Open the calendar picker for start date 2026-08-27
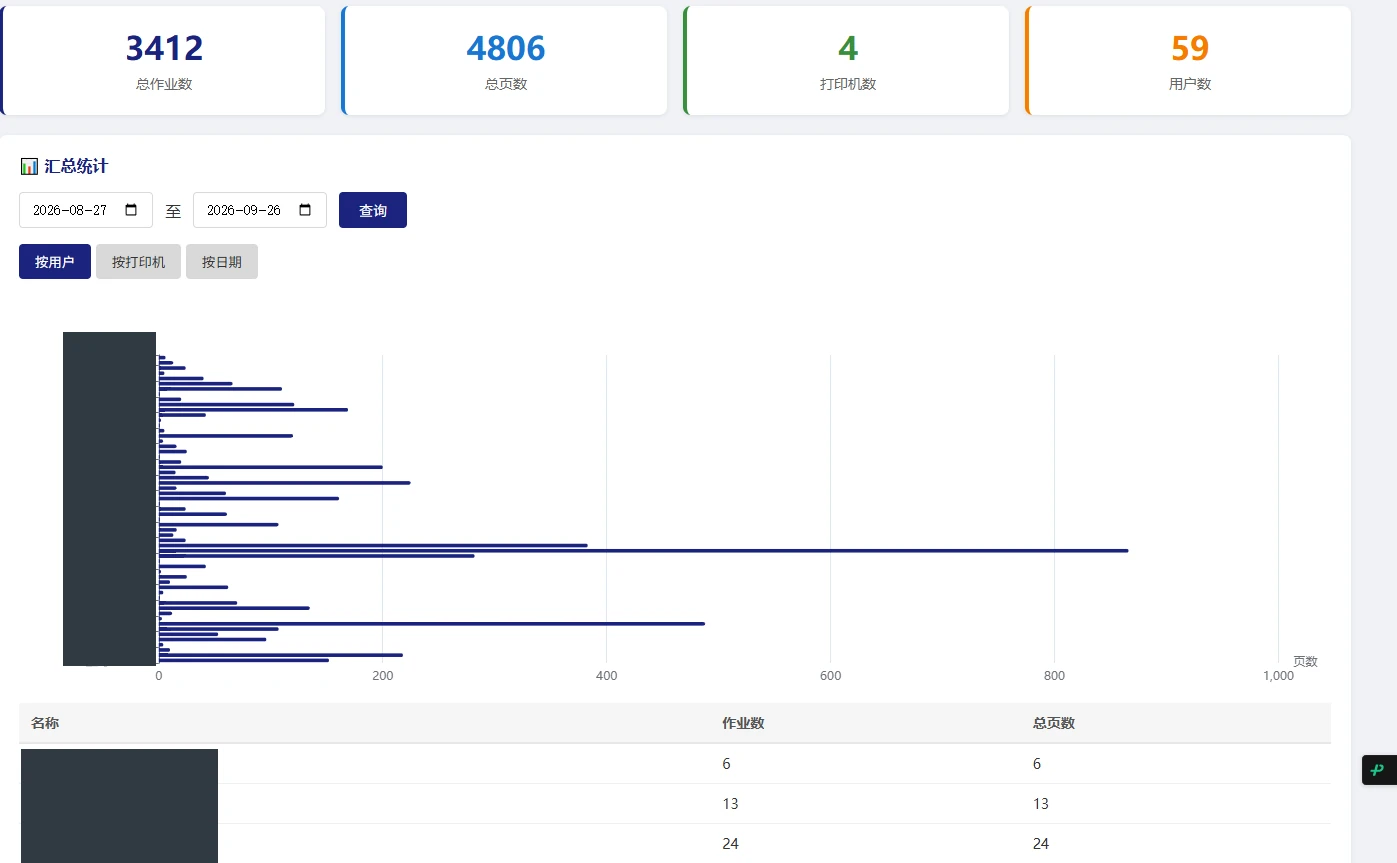This screenshot has width=1397, height=863. click(131, 210)
